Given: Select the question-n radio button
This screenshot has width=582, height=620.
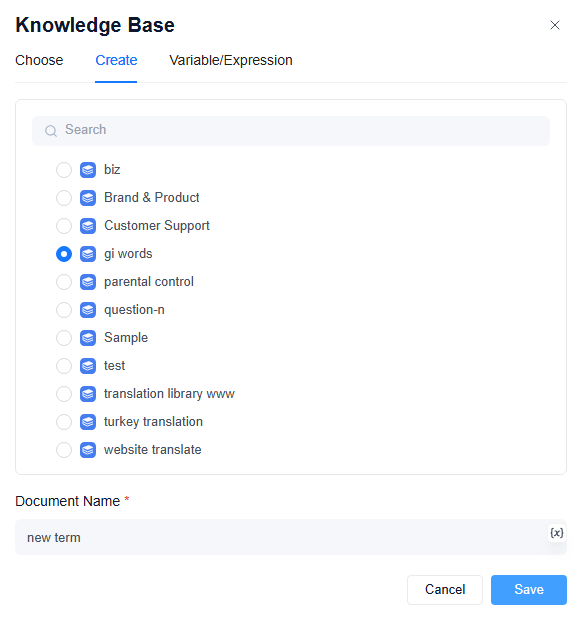Looking at the screenshot, I should pyautogui.click(x=64, y=310).
